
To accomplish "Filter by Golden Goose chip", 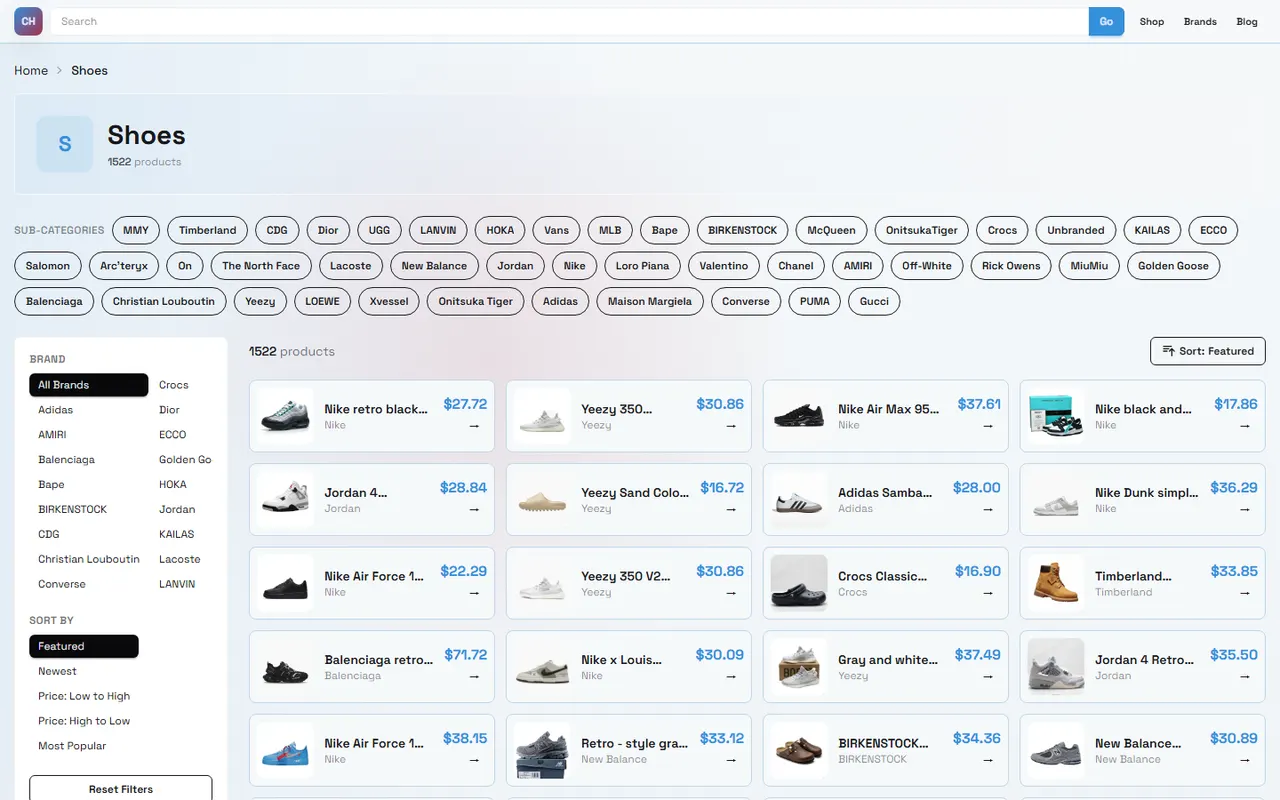I will pos(1173,266).
